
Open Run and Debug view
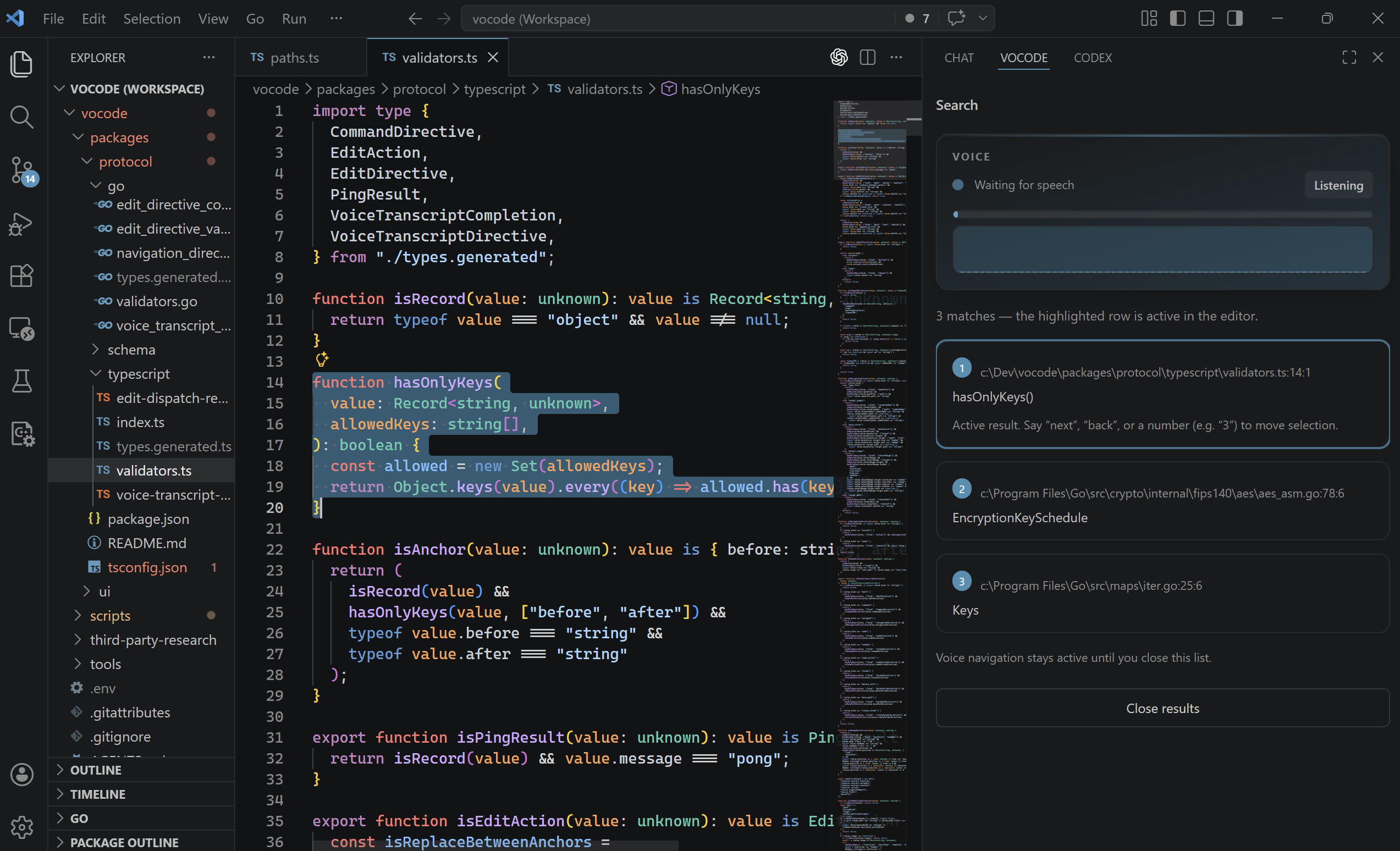(21, 223)
